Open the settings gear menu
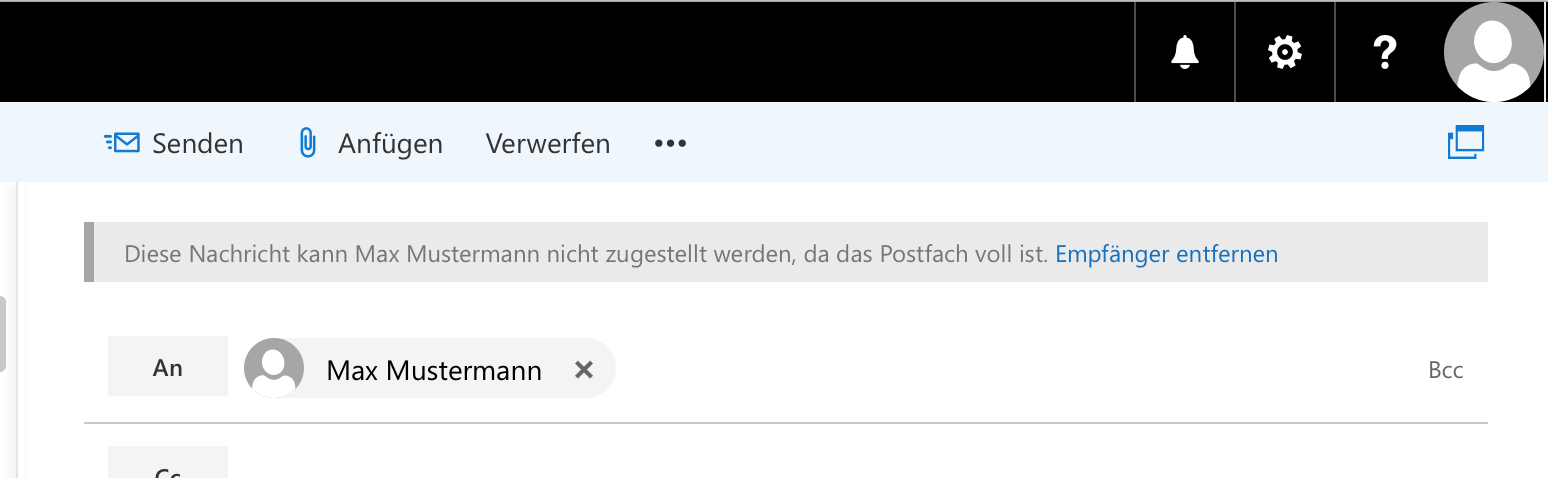1548x478 pixels. [1285, 52]
